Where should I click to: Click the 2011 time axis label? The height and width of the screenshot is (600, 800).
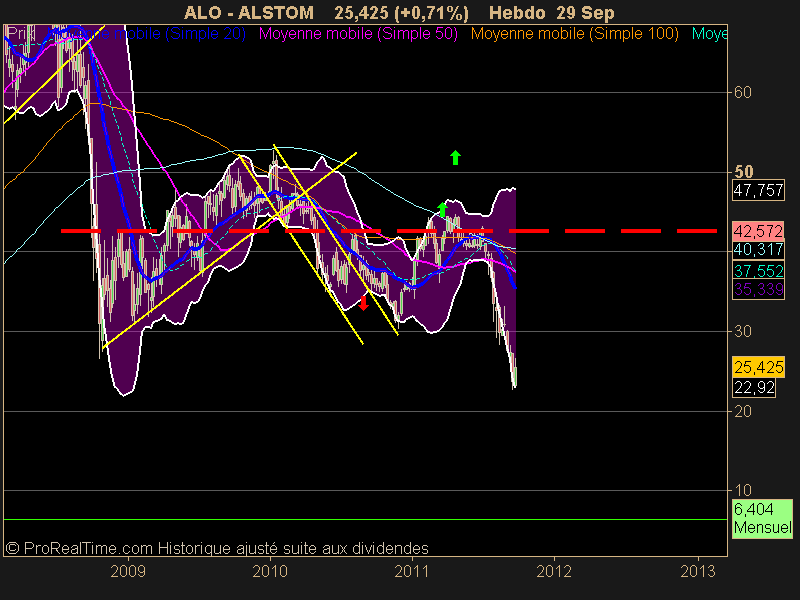click(412, 571)
